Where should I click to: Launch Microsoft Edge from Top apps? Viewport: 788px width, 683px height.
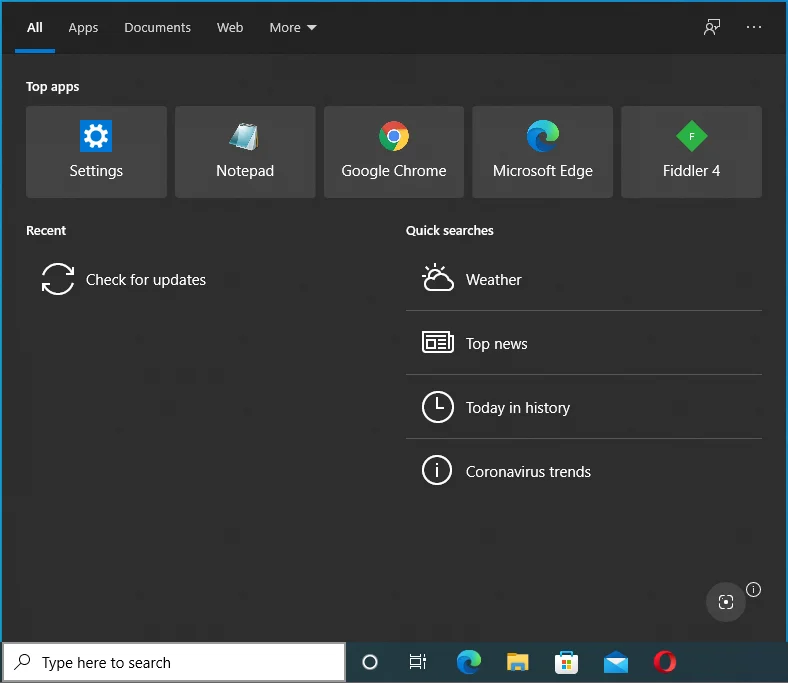coord(543,152)
